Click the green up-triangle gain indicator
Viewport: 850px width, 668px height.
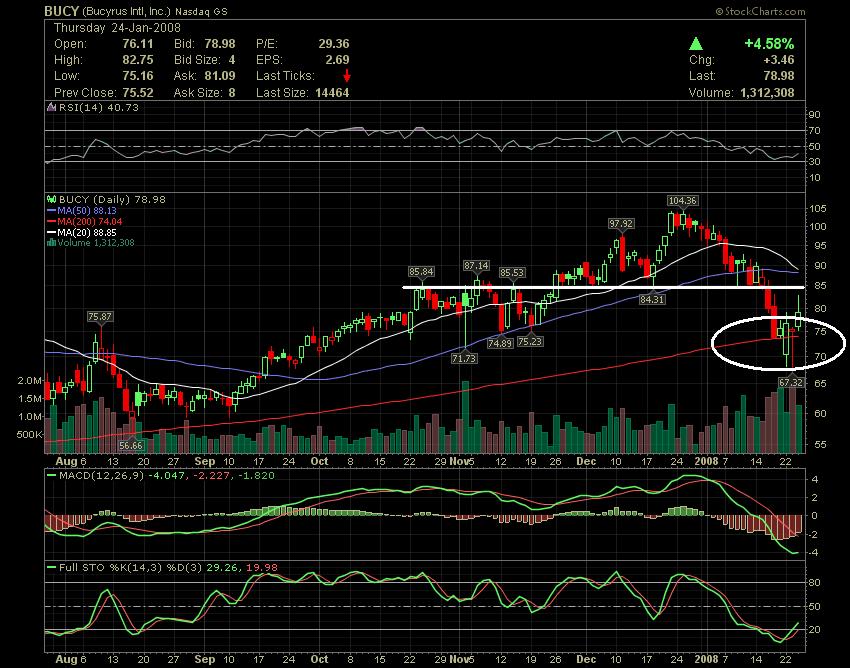[x=696, y=44]
